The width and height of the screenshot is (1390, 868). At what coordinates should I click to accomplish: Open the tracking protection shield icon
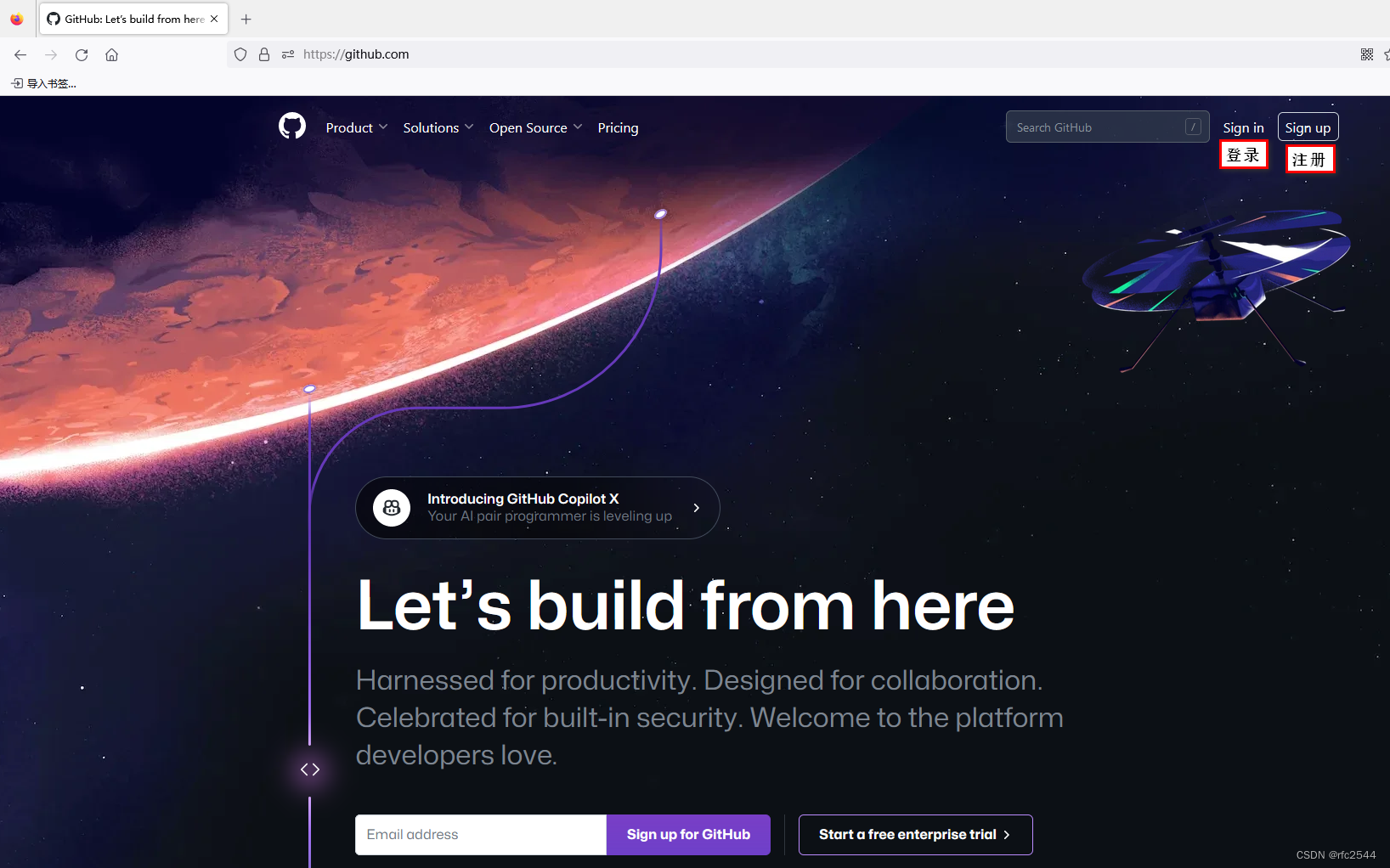click(x=240, y=54)
